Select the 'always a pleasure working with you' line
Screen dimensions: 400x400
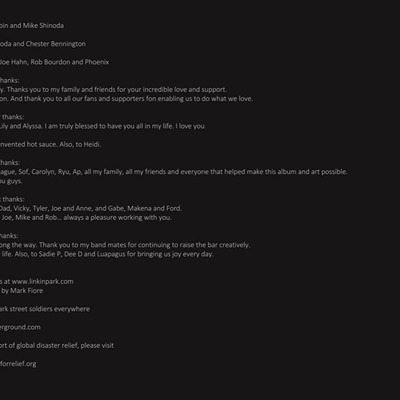[86, 217]
